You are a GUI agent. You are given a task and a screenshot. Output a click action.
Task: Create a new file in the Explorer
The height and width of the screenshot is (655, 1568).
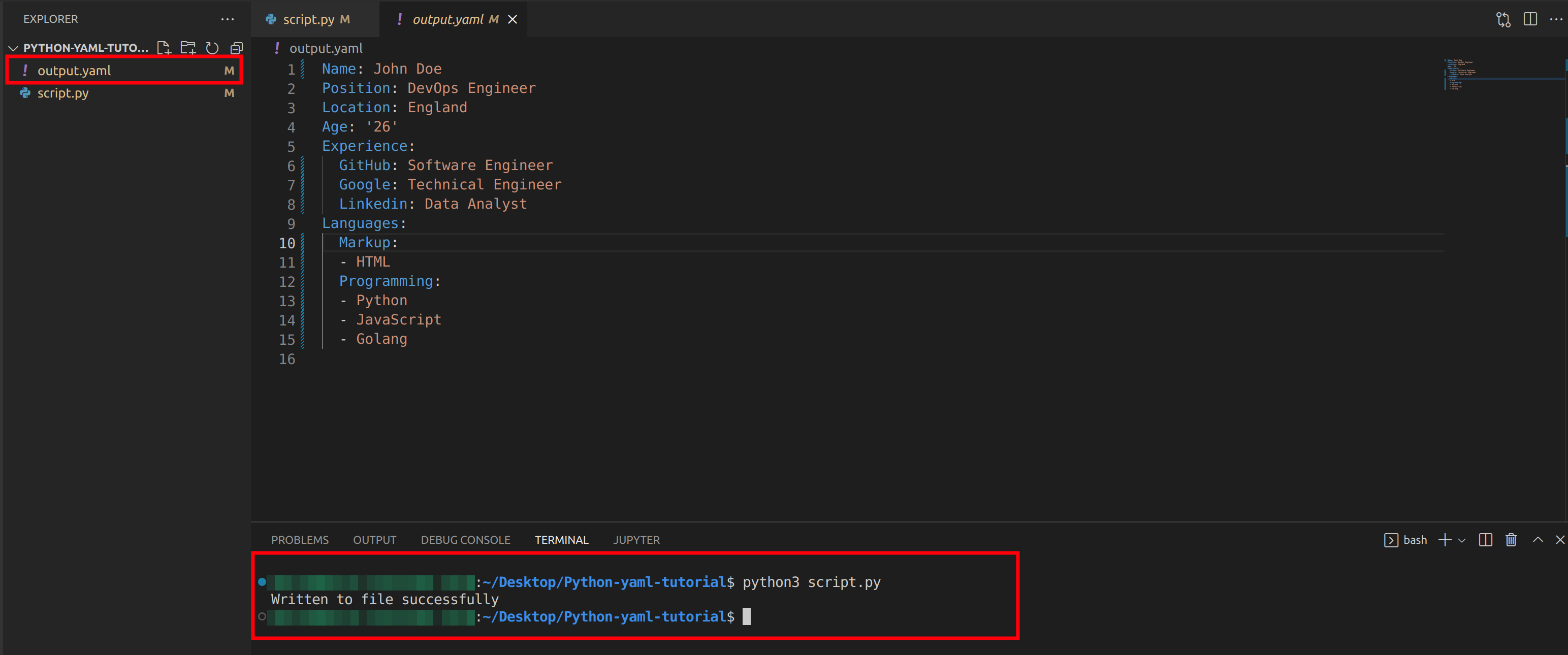163,48
